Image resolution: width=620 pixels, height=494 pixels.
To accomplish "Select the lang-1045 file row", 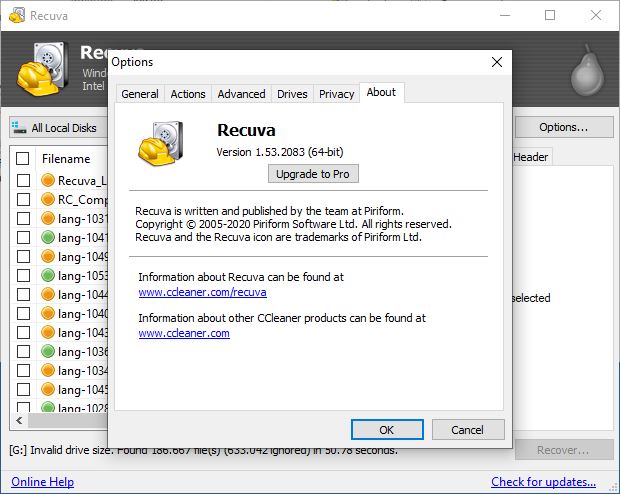I will pos(59,389).
